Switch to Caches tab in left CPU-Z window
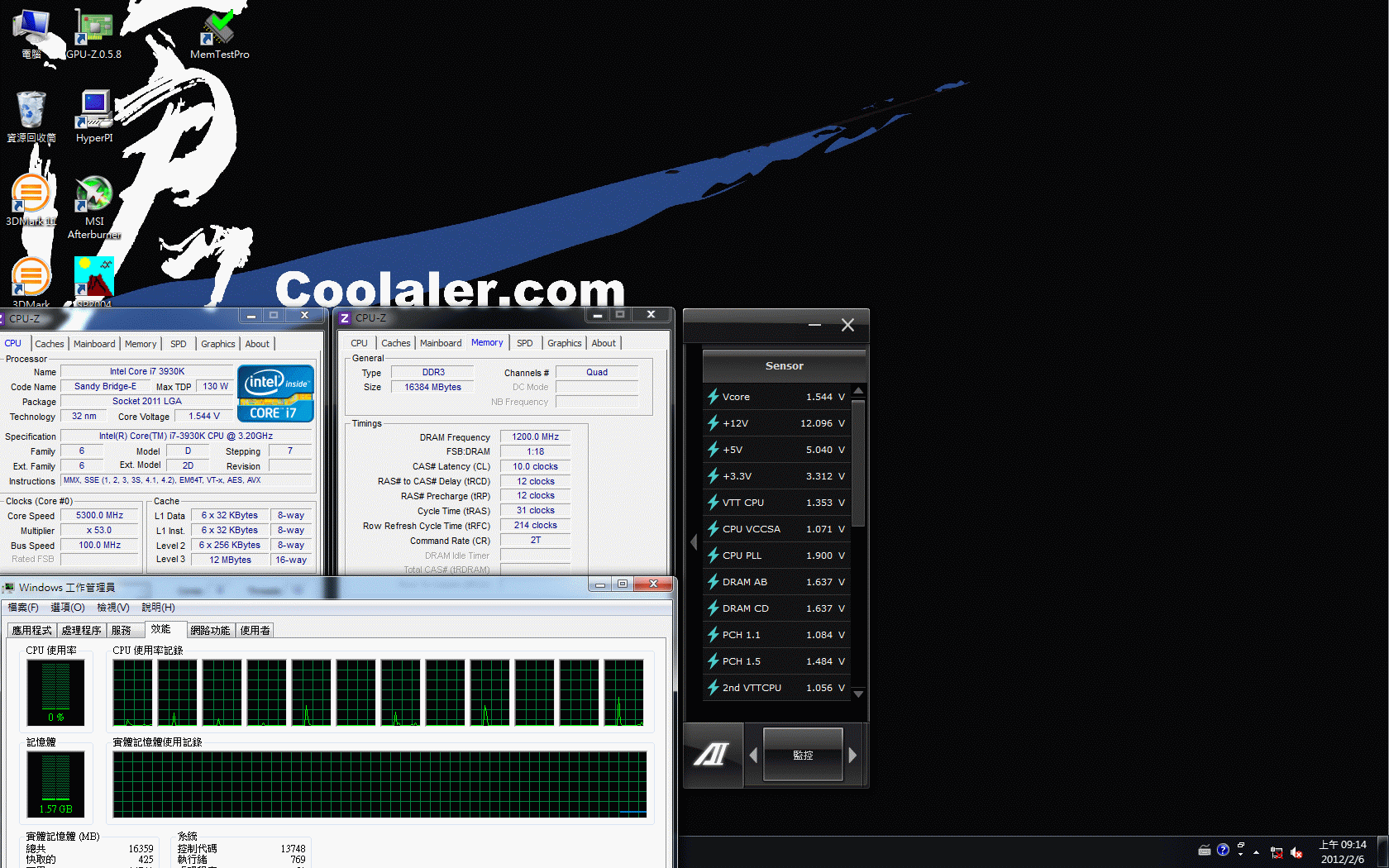Viewport: 1389px width, 868px height. coord(50,344)
